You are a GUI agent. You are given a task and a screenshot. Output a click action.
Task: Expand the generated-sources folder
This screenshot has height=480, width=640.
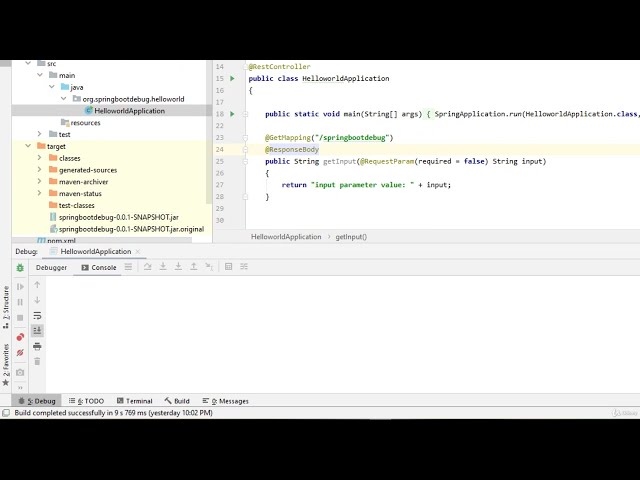point(40,169)
